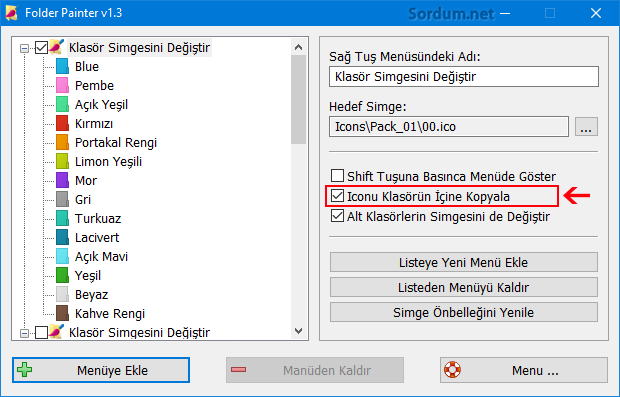Select the Kırmızı tree item label
This screenshot has width=620, height=397.
94,123
